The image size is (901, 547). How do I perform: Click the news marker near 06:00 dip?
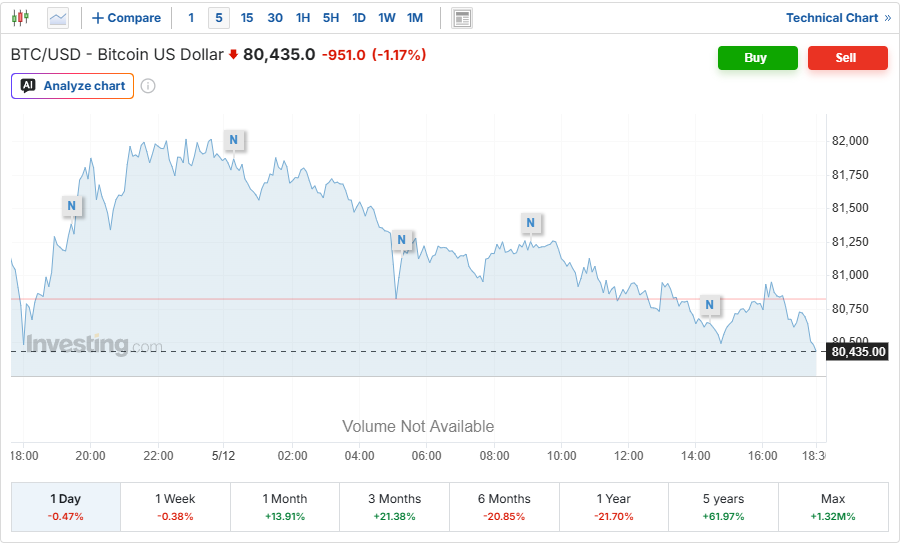click(402, 240)
